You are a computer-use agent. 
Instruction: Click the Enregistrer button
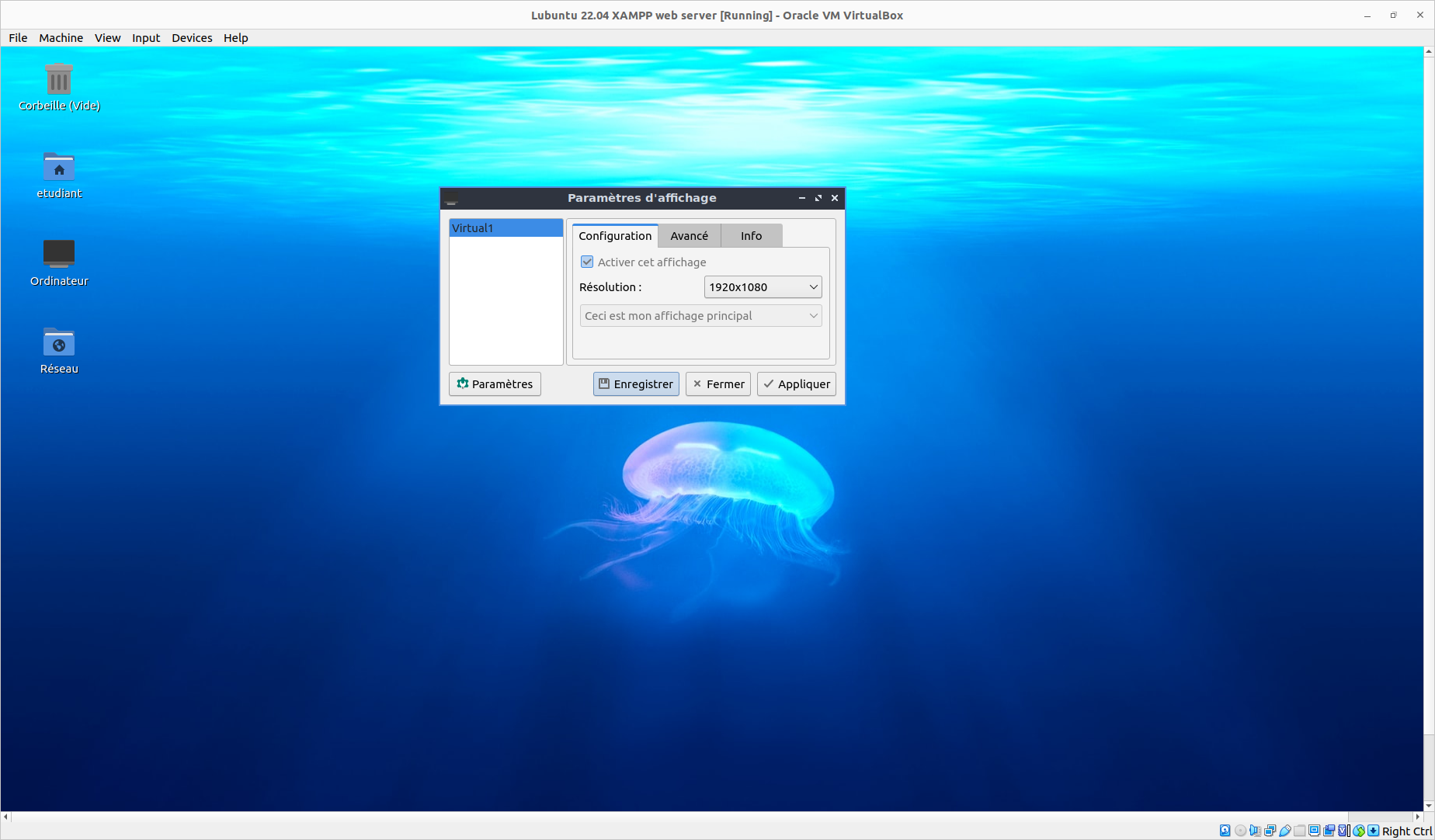point(635,384)
